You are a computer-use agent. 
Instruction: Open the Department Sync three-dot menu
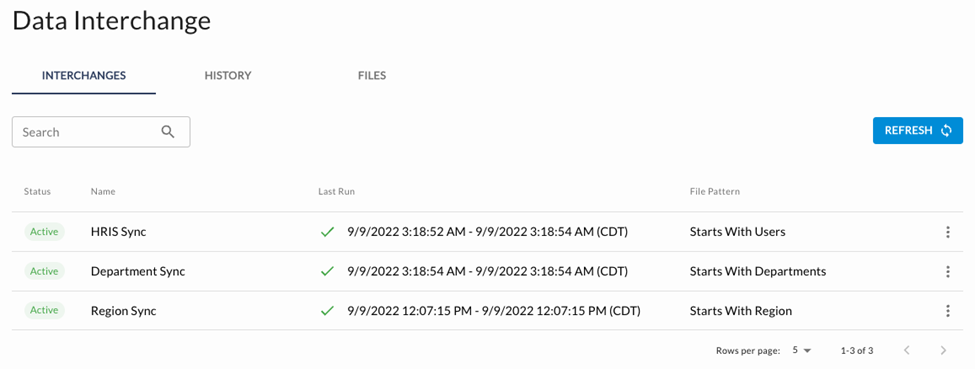(x=948, y=271)
